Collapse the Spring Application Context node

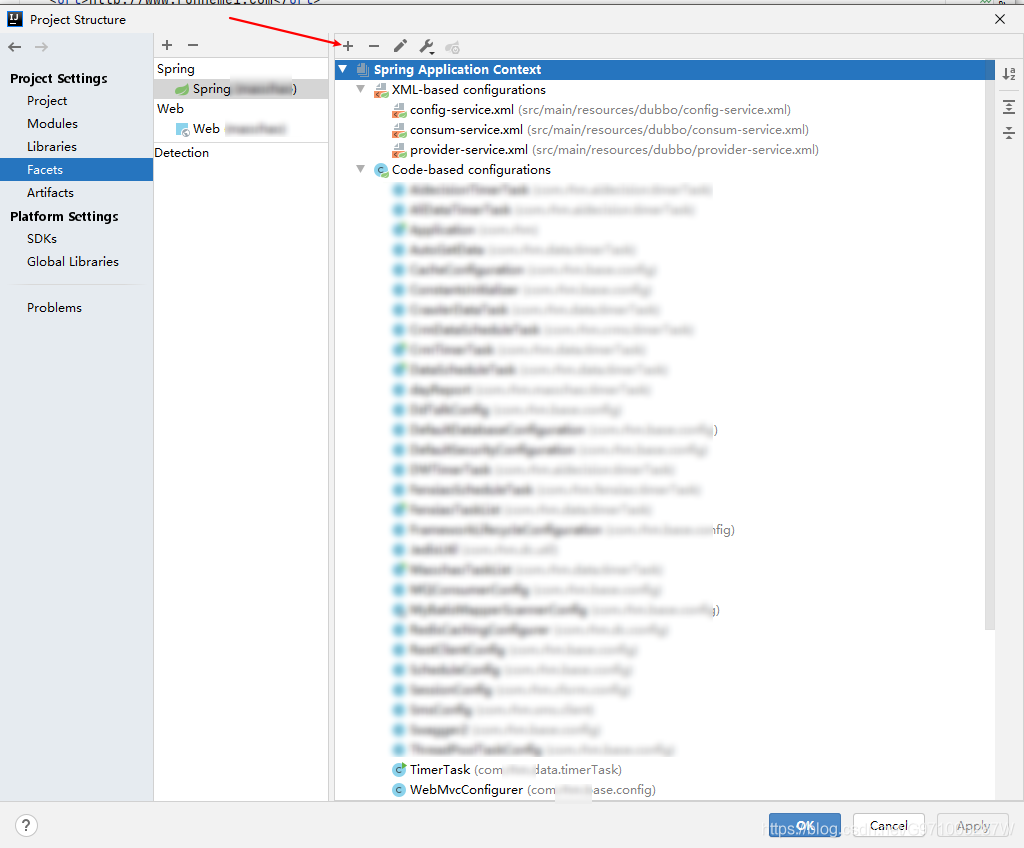[x=343, y=69]
